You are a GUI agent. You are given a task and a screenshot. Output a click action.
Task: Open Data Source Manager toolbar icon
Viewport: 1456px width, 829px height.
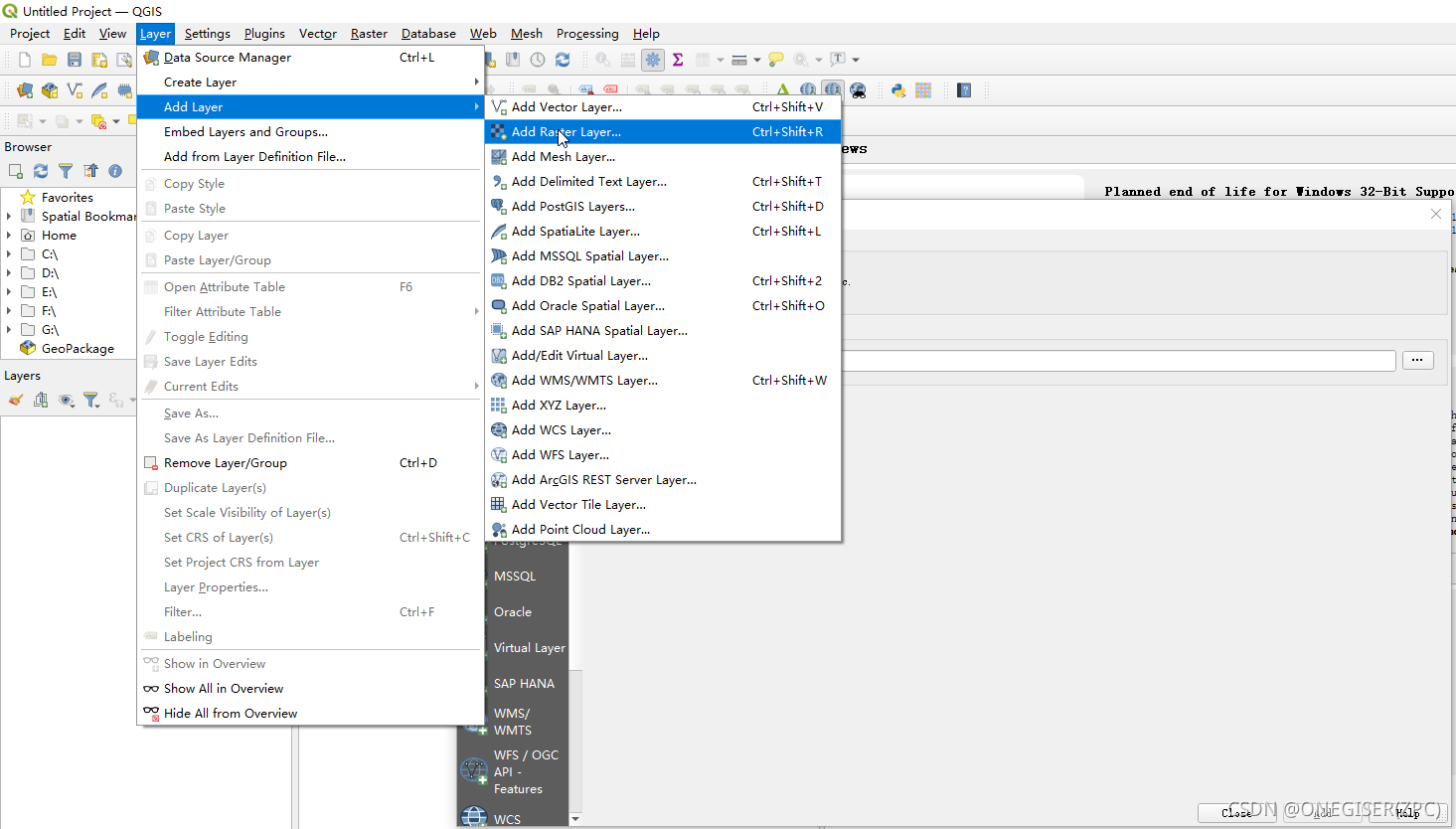pyautogui.click(x=25, y=90)
